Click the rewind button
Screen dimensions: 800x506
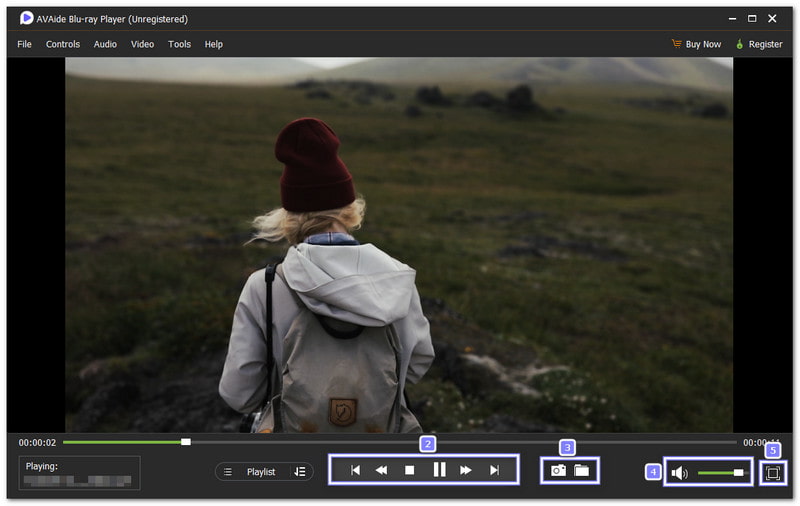[x=381, y=470]
